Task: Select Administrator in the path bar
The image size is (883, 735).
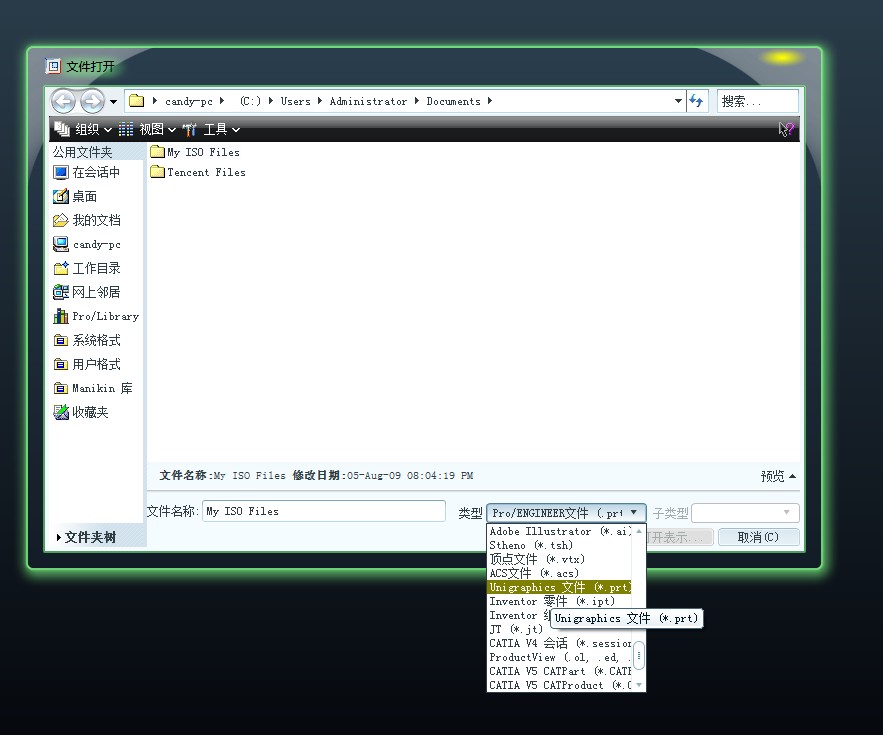Action: tap(368, 101)
